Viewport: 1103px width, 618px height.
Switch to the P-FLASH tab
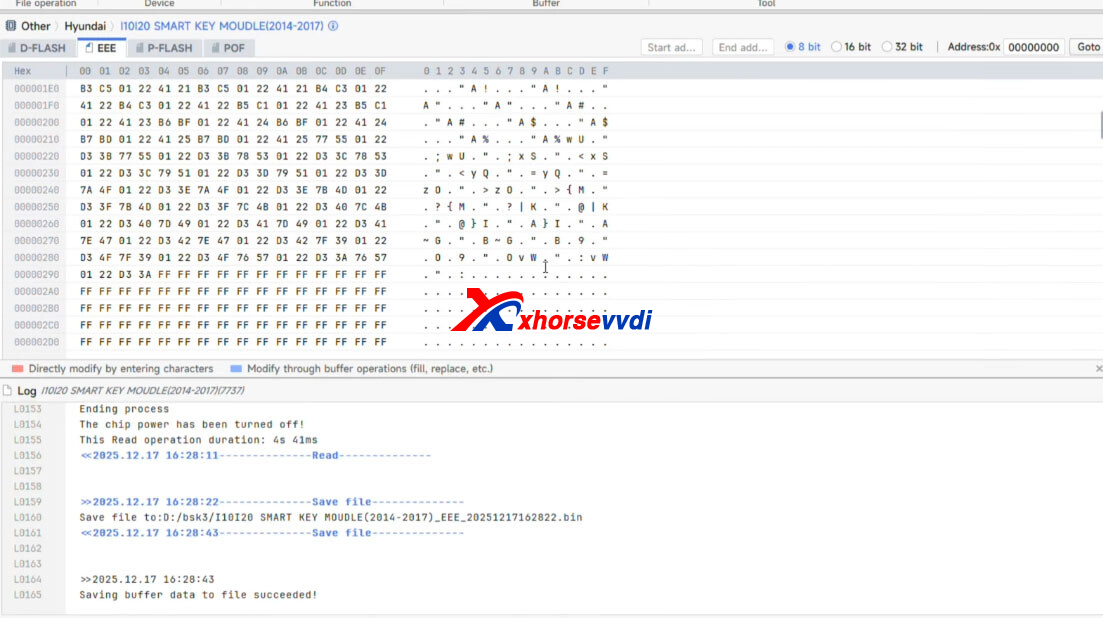pos(164,47)
